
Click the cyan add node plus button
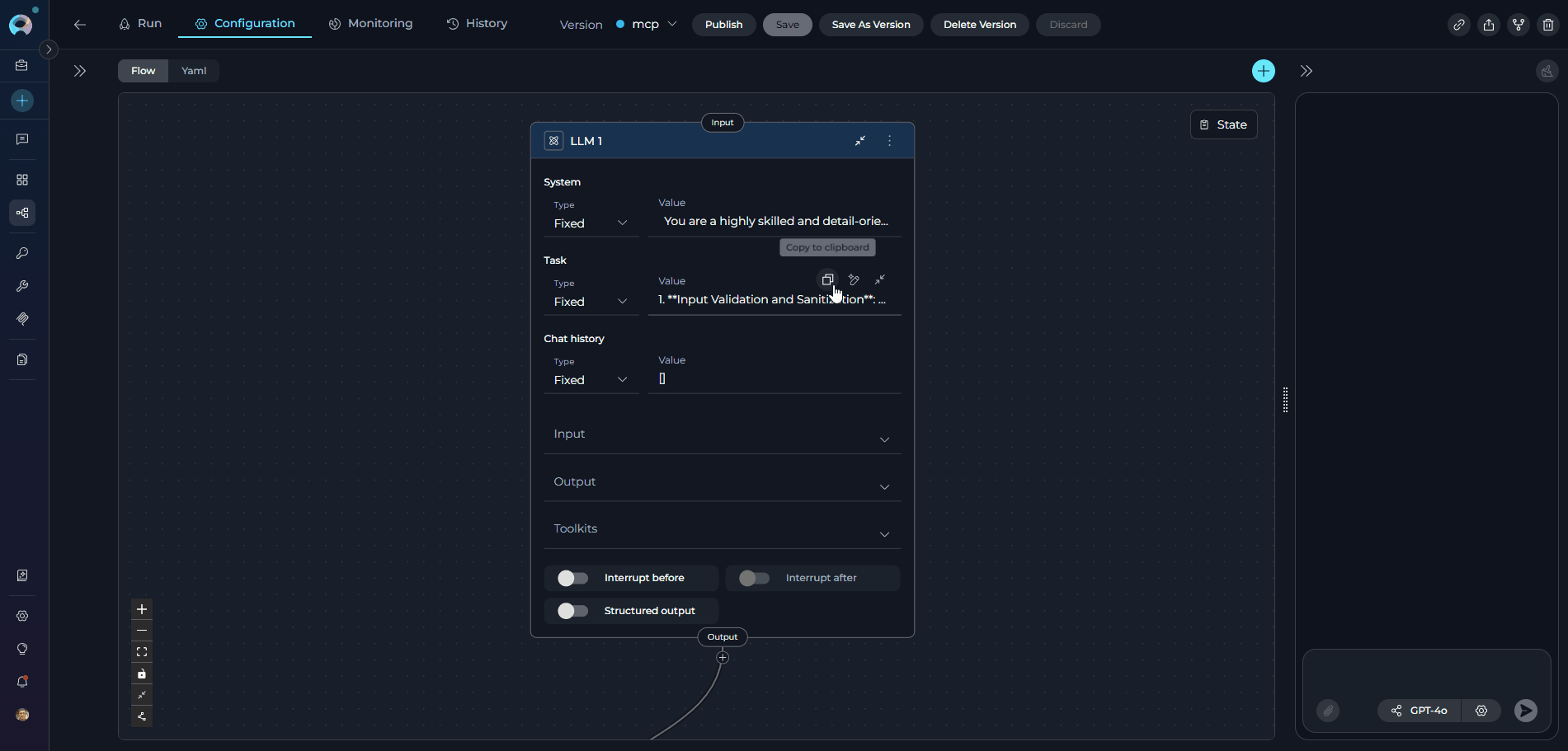[1263, 71]
